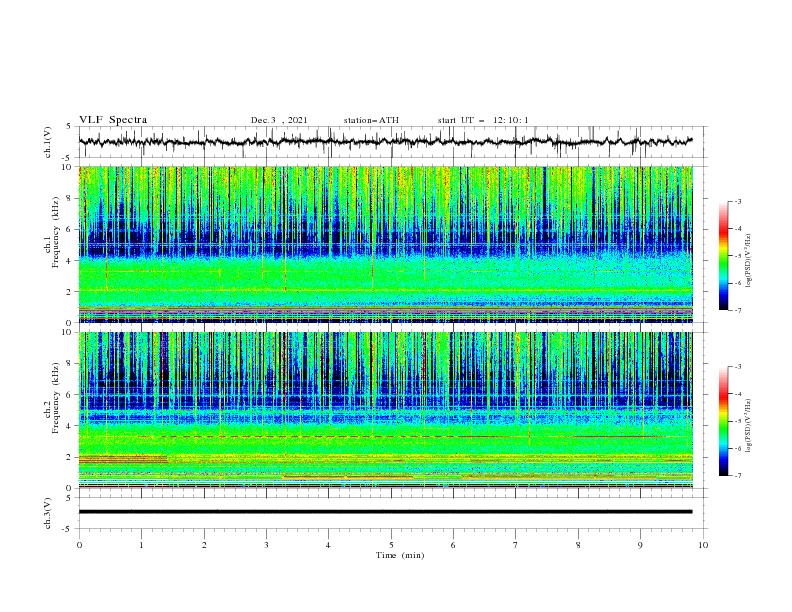
Task: Click the thick ch.3 voltage trace line
Action: click(x=385, y=512)
